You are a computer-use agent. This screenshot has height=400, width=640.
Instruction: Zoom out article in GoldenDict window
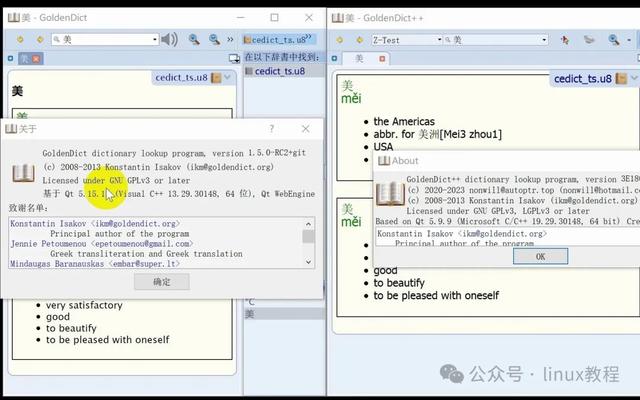tap(214, 39)
